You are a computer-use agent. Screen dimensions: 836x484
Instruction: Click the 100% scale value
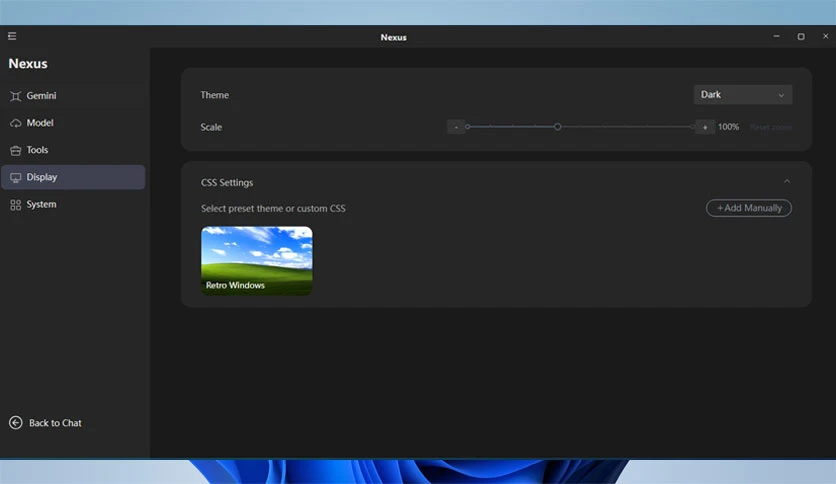(x=728, y=127)
